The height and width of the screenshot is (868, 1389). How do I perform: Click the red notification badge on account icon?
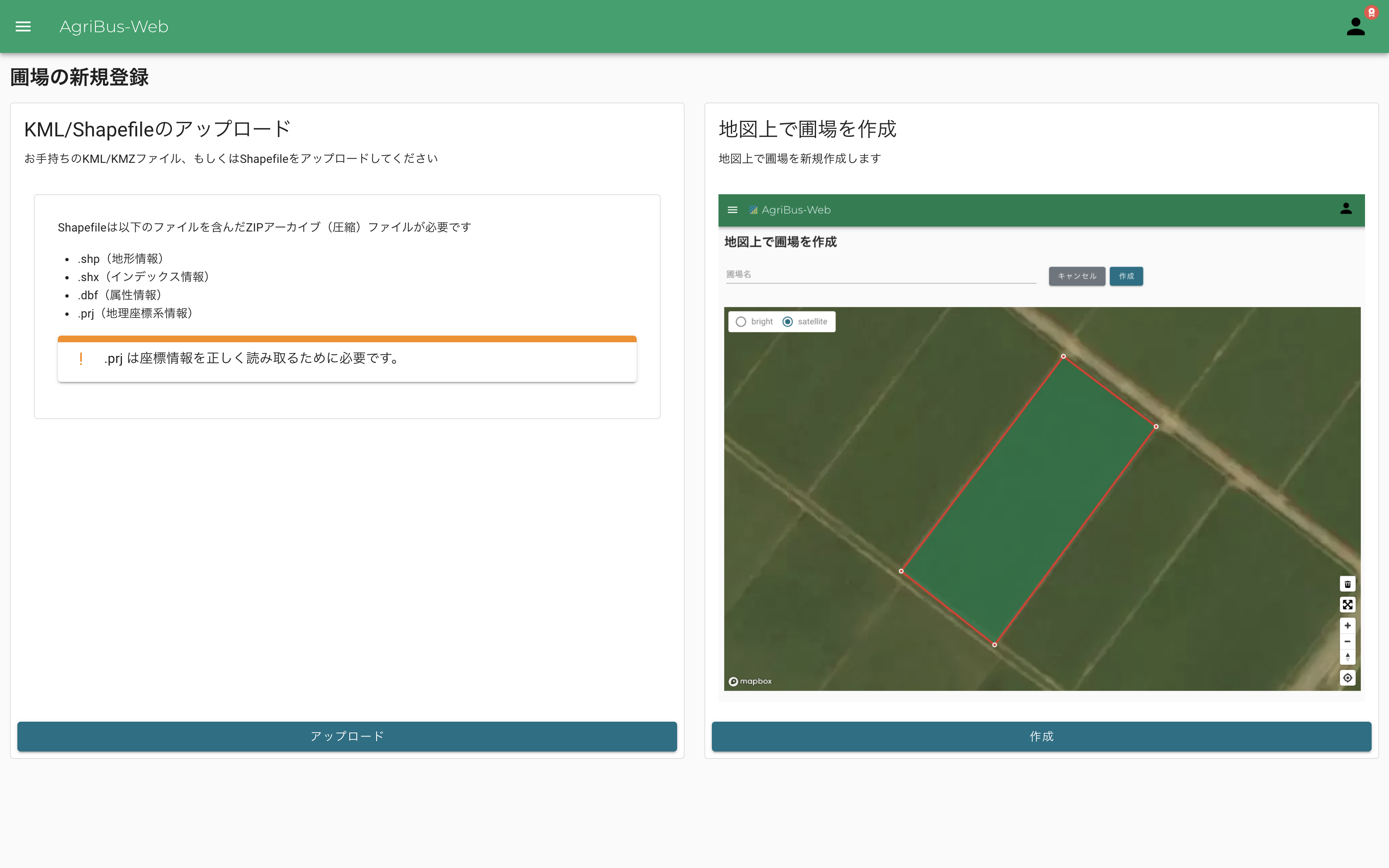[1371, 13]
